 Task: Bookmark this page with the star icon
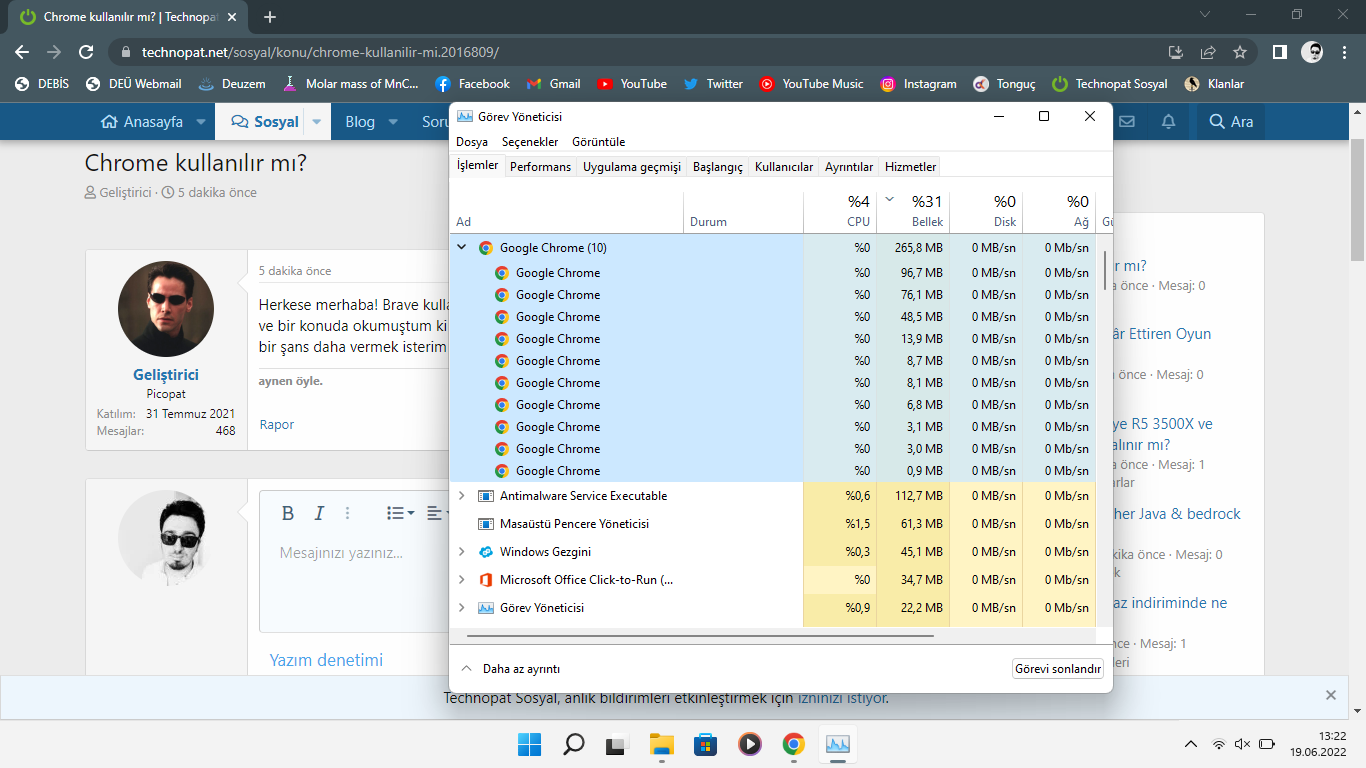tap(1240, 52)
